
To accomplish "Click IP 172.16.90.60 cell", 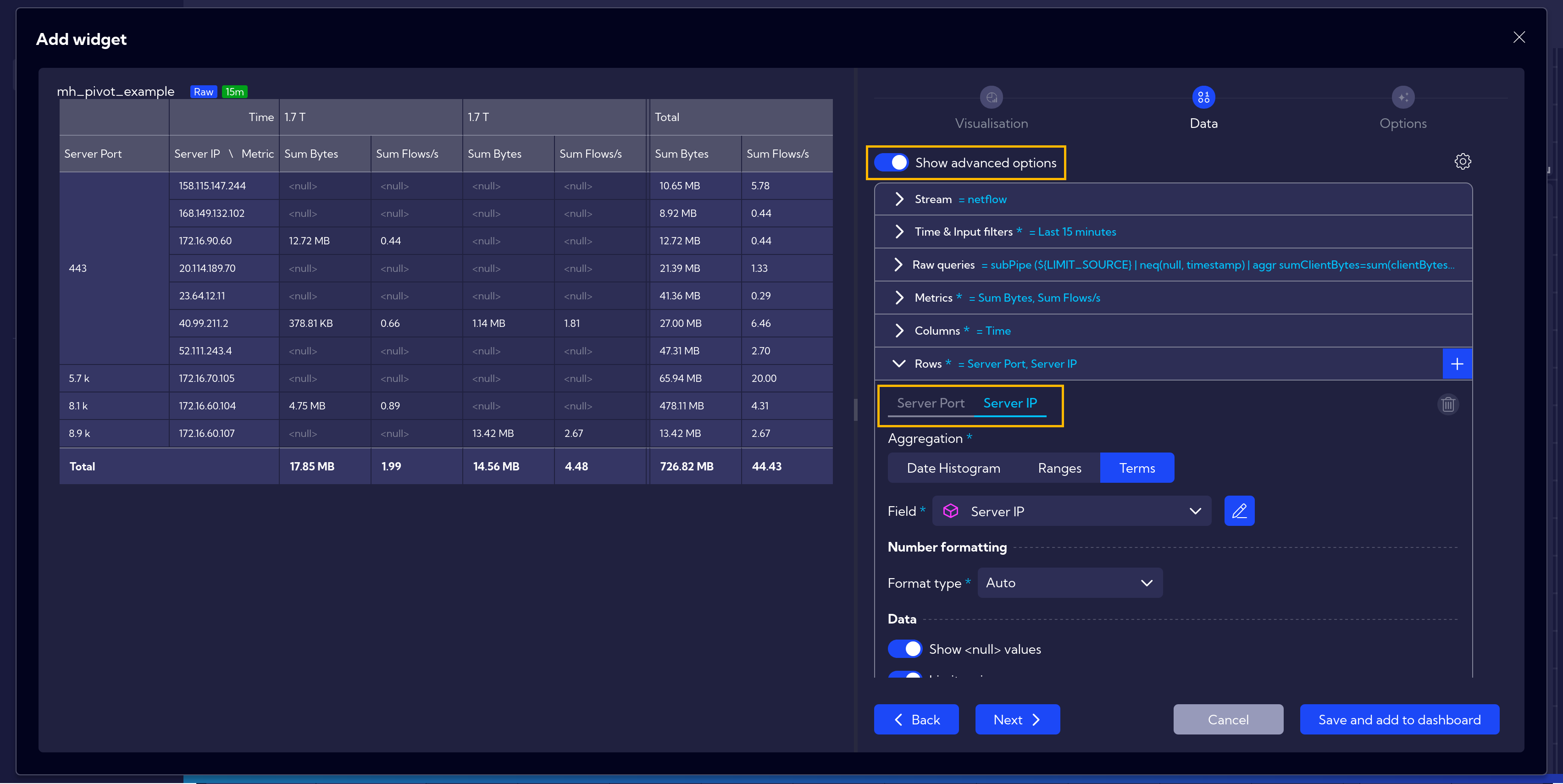I will pyautogui.click(x=224, y=241).
